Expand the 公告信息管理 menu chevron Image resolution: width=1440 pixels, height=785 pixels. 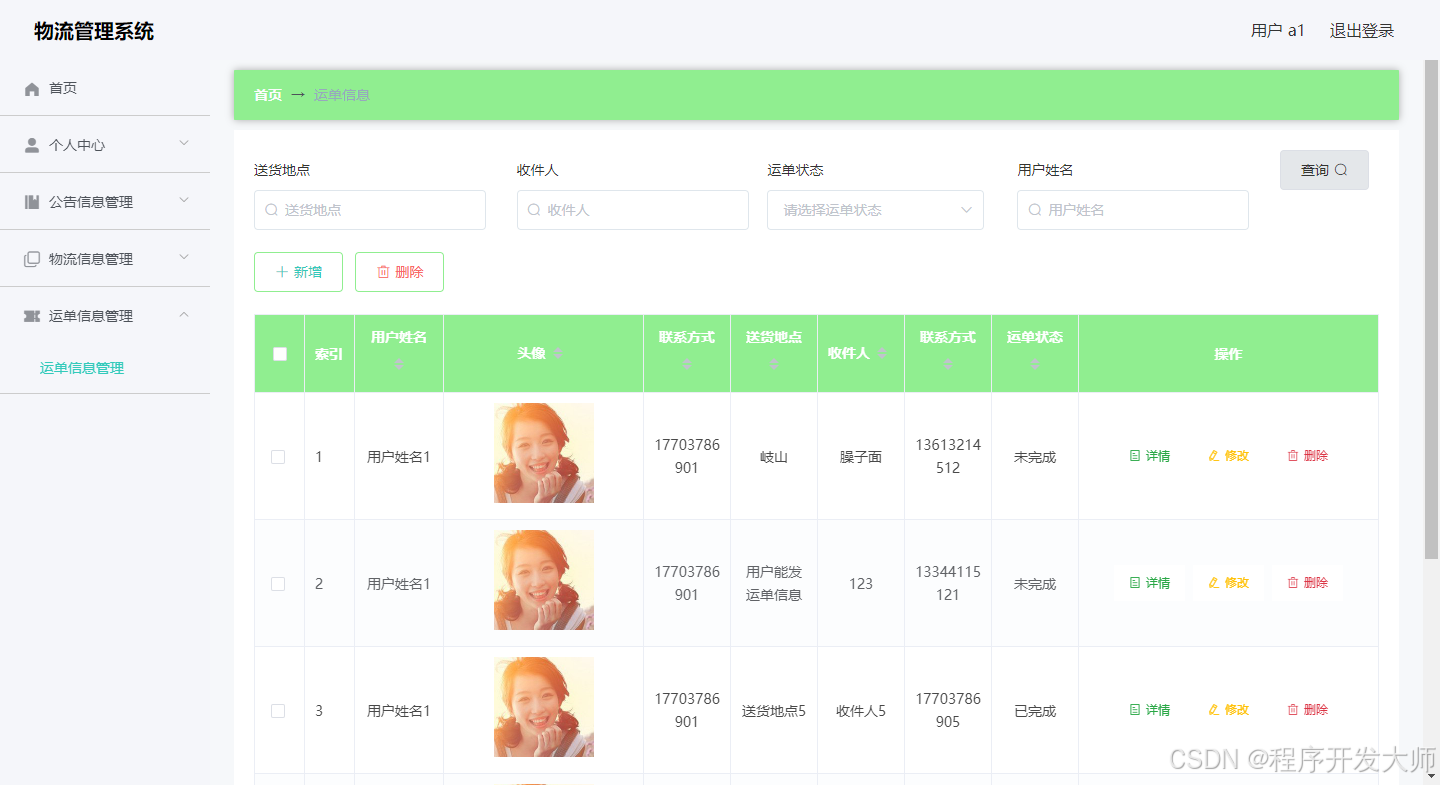184,201
